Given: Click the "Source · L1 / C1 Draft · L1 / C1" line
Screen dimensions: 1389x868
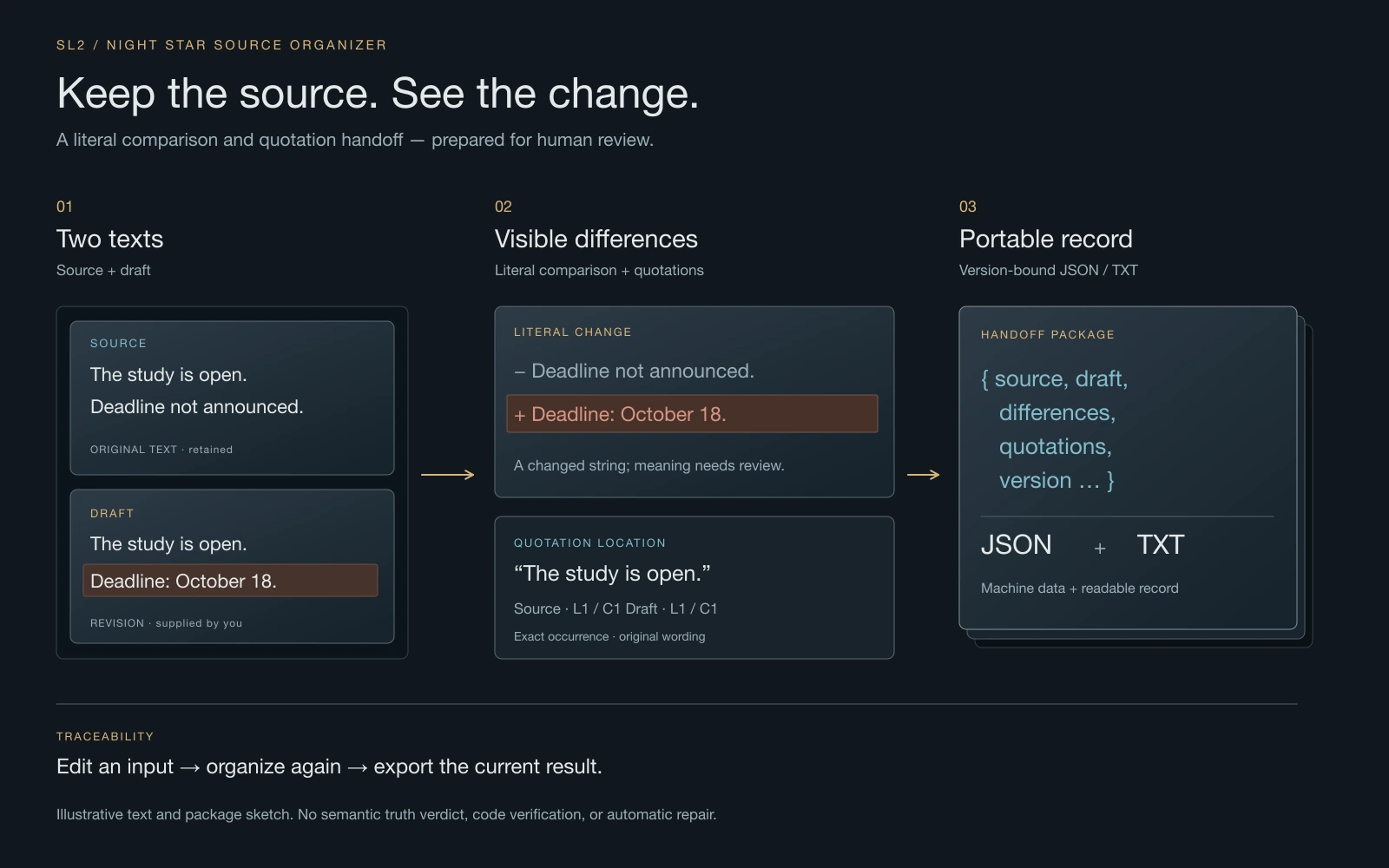Looking at the screenshot, I should pyautogui.click(x=616, y=609).
